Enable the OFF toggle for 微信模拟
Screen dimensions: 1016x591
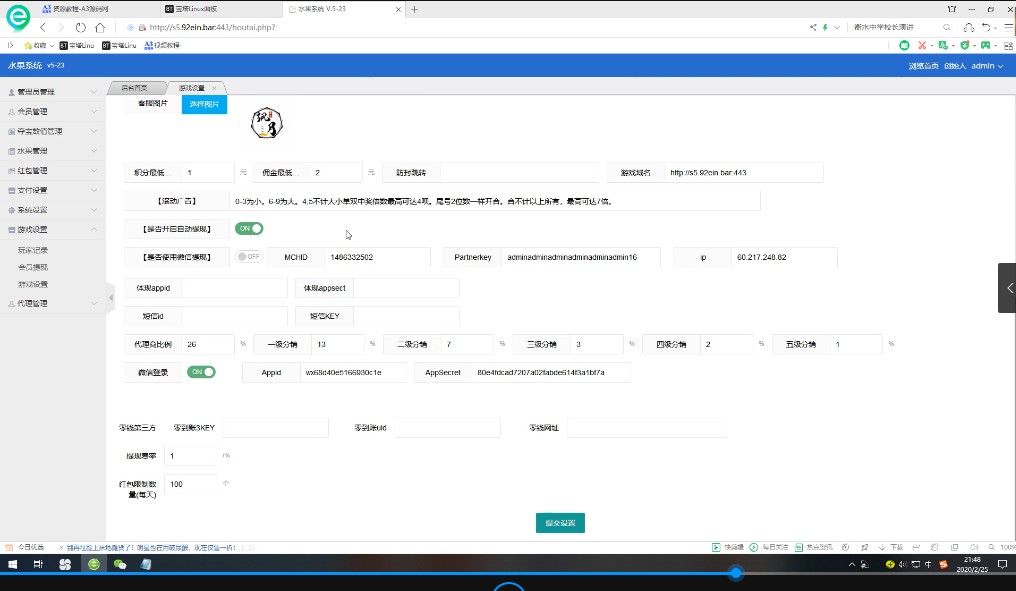tap(248, 256)
